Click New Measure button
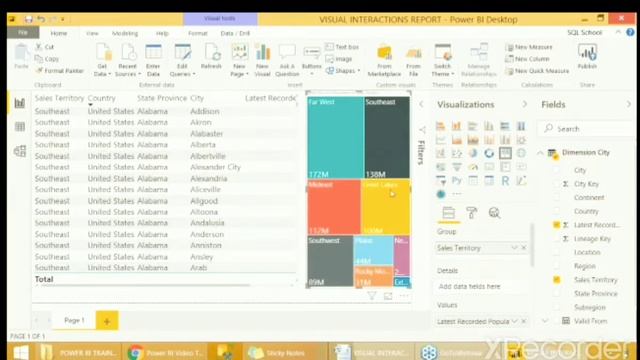This screenshot has width=640, height=360. click(529, 47)
